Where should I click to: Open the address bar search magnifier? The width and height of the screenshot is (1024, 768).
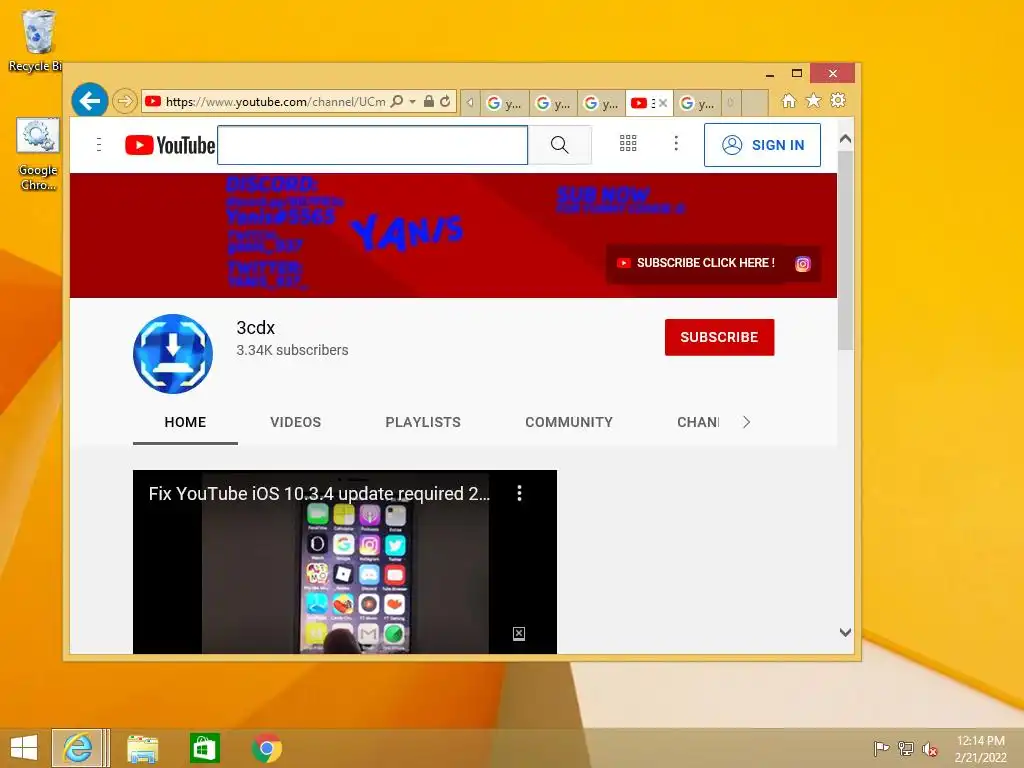[x=396, y=101]
